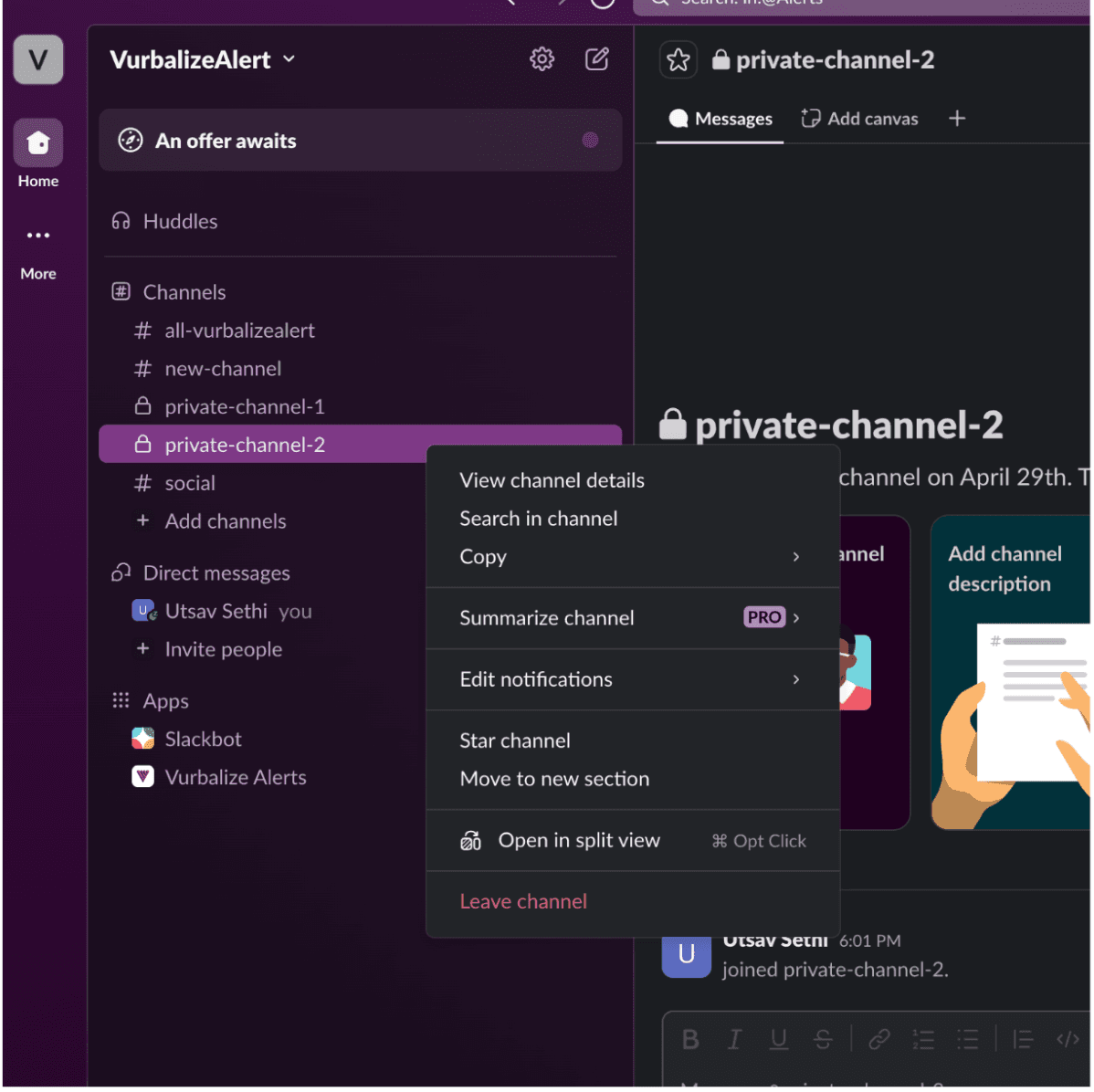Screen dimensions: 1094x1092
Task: Click the lock icon in channel header
Action: [720, 60]
